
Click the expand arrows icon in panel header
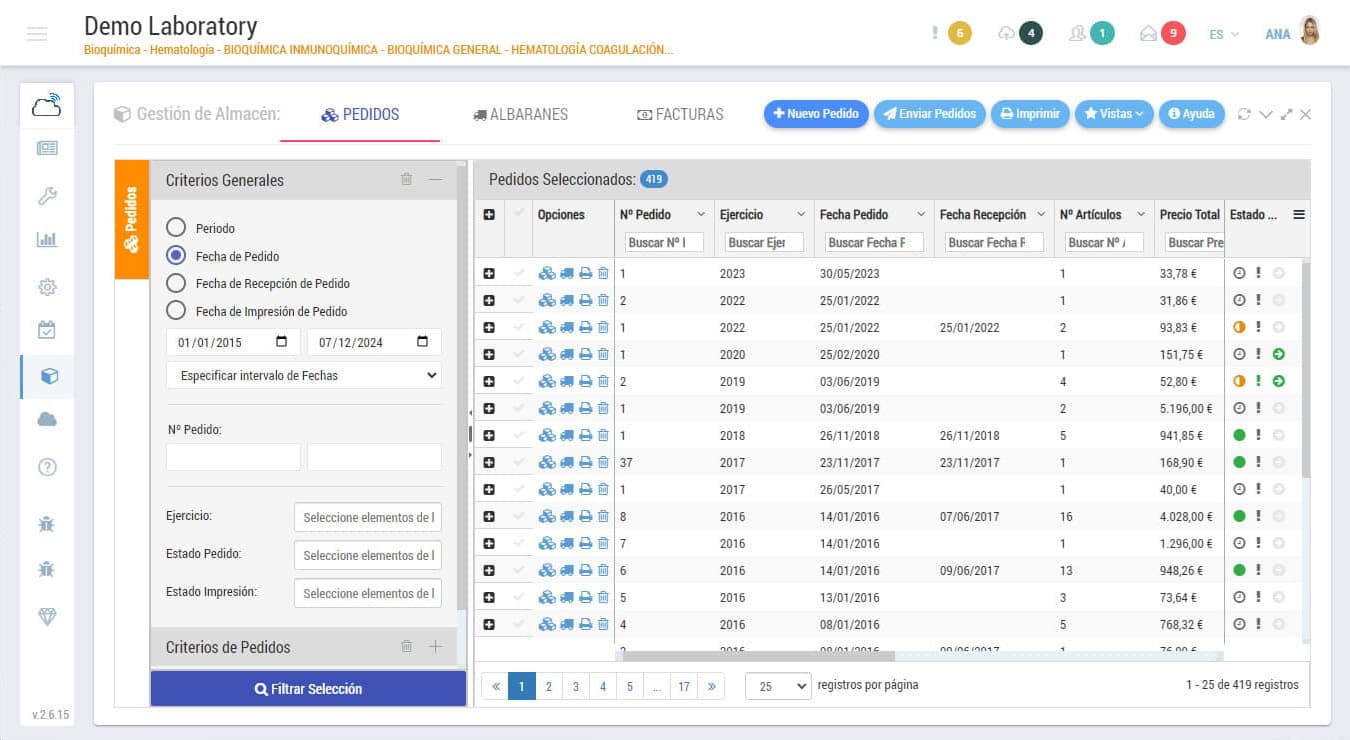point(1286,114)
